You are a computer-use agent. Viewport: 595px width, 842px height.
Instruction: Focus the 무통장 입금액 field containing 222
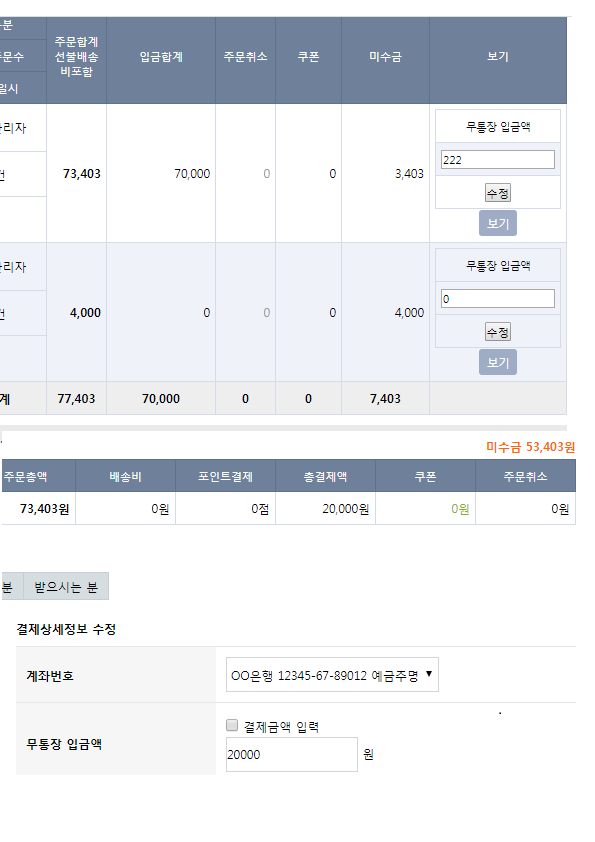498,159
